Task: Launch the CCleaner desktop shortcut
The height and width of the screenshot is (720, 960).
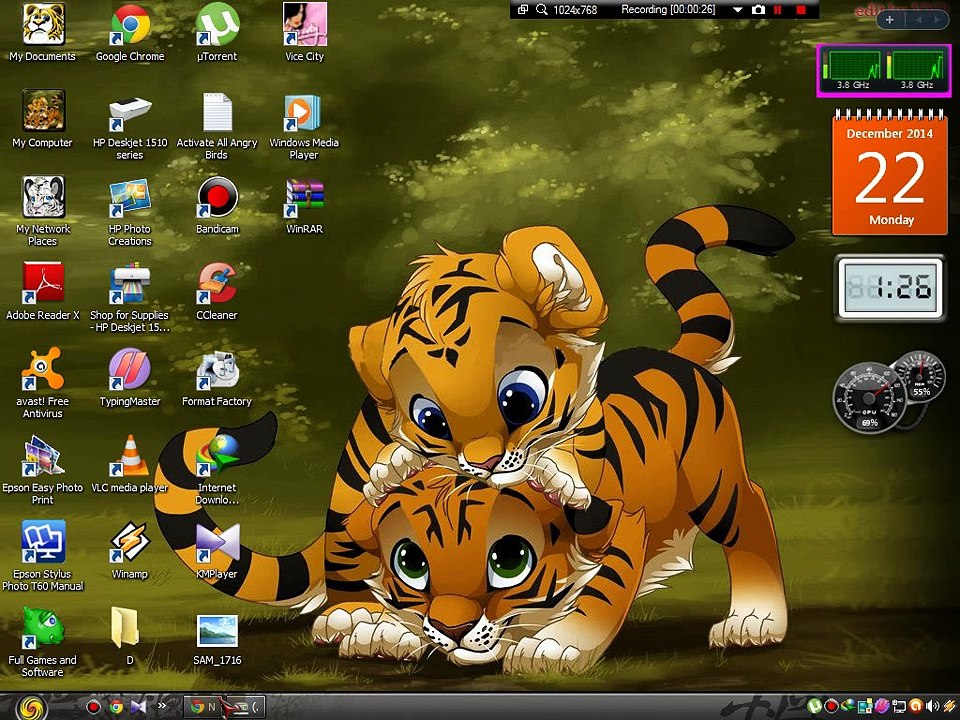Action: 217,291
